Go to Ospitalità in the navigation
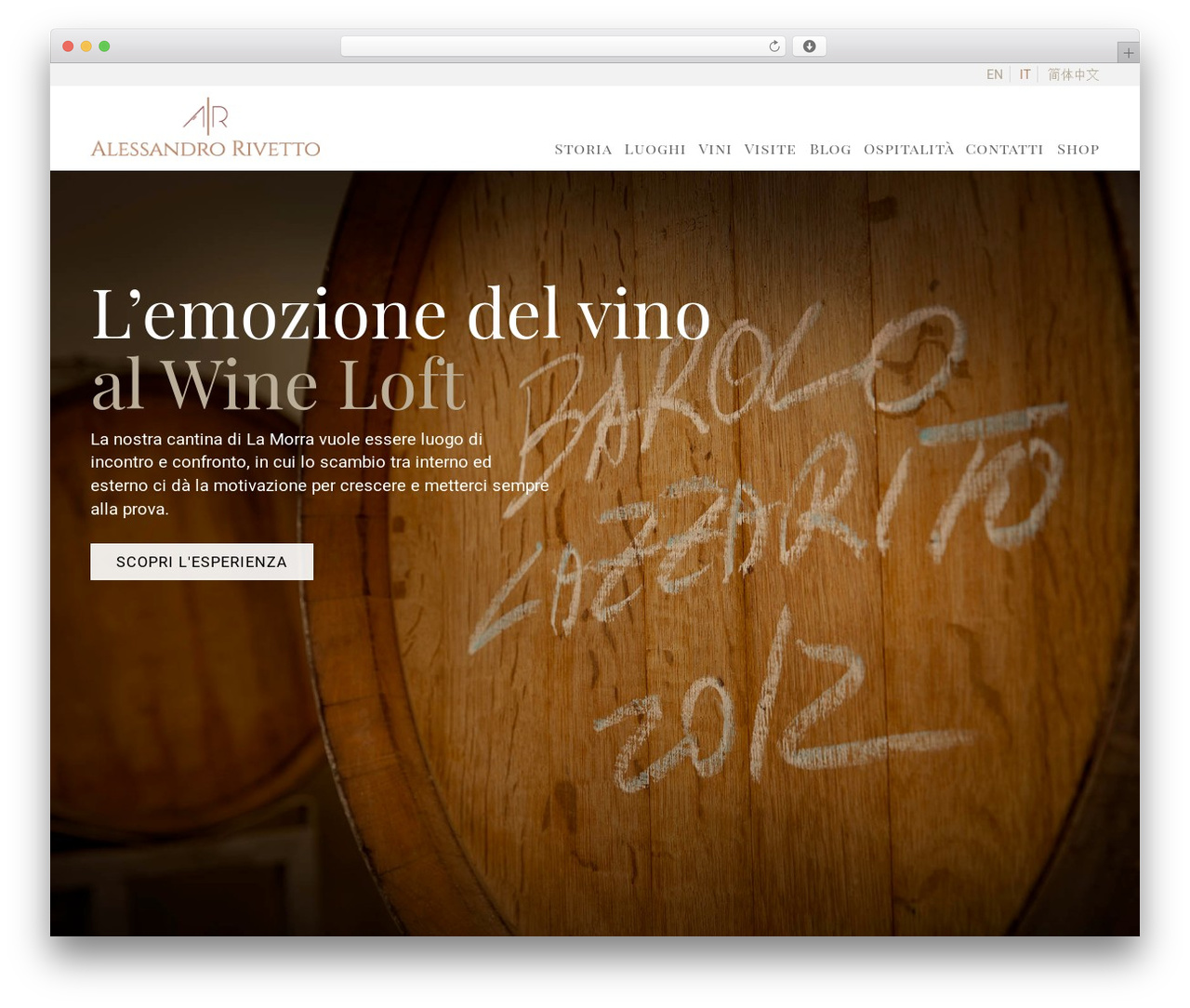This screenshot has height=1008, width=1190. point(908,149)
